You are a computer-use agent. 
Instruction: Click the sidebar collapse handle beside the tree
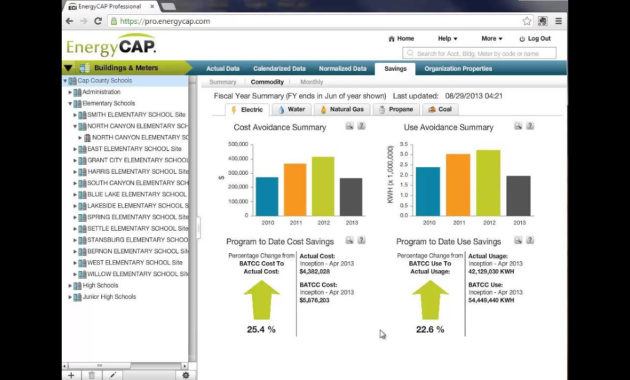click(x=198, y=228)
